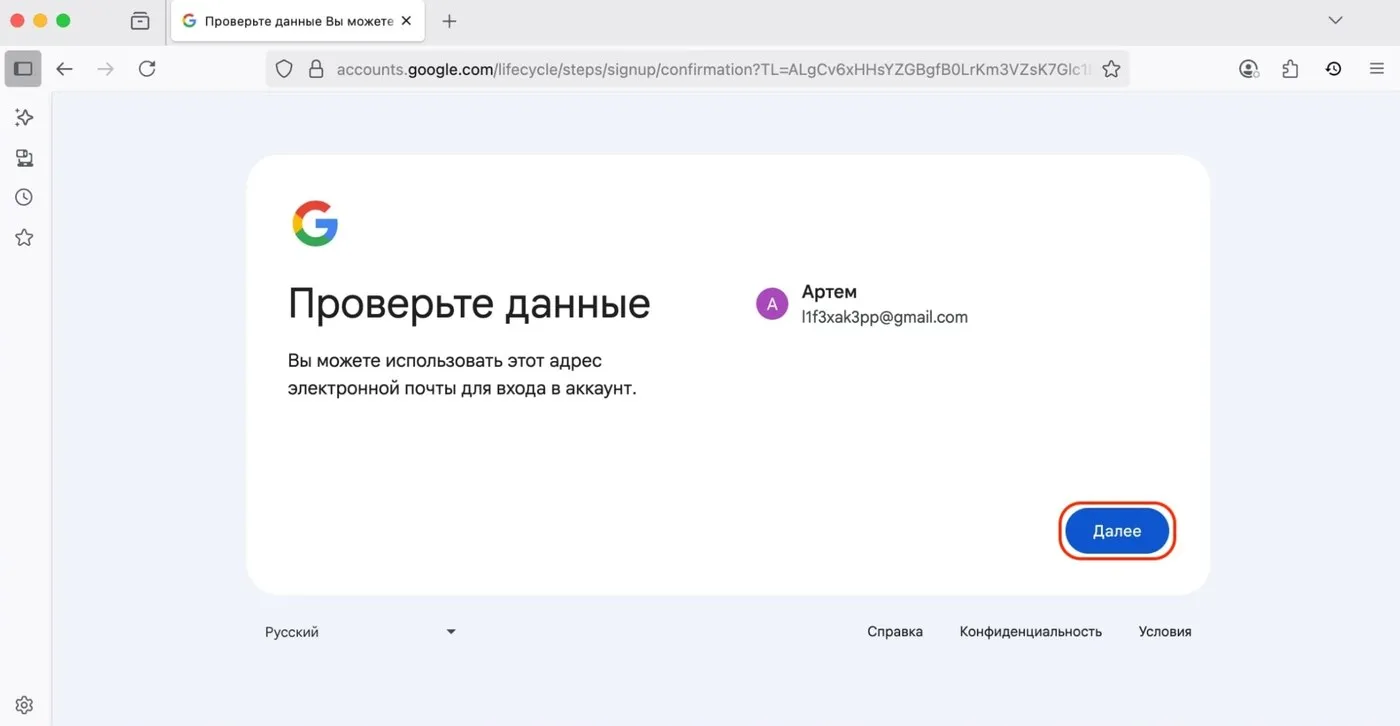This screenshot has height=726, width=1400.
Task: Open a new tab with plus button
Action: point(449,21)
